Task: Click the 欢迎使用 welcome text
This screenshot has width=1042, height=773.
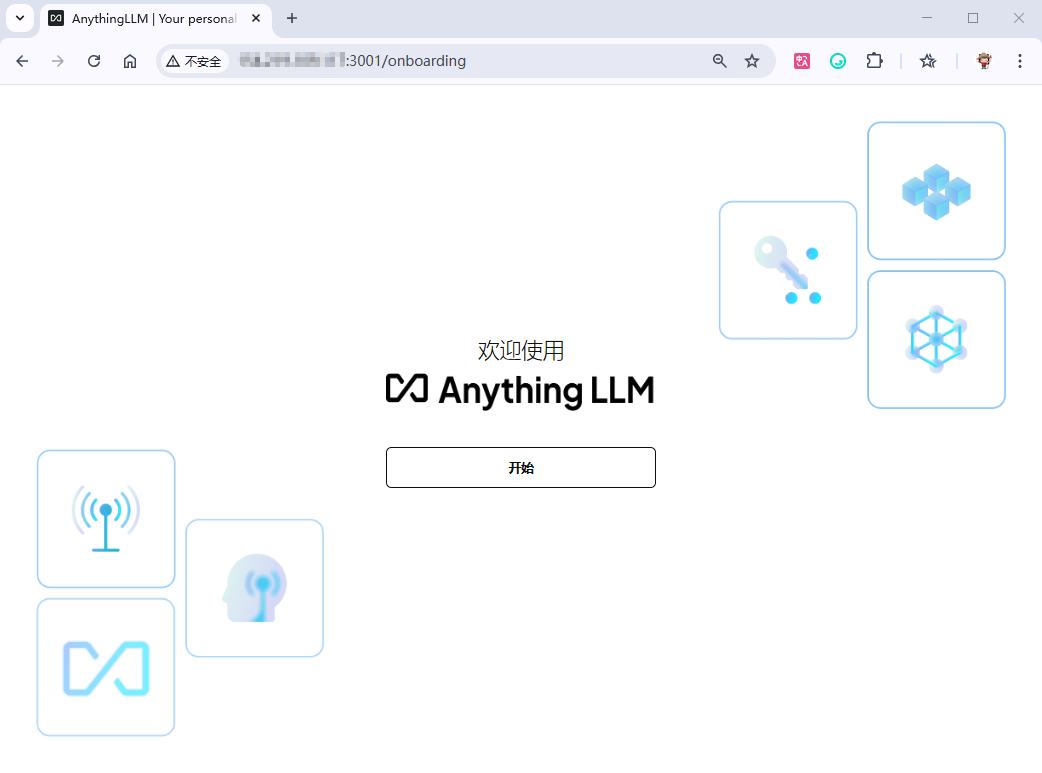Action: 520,350
